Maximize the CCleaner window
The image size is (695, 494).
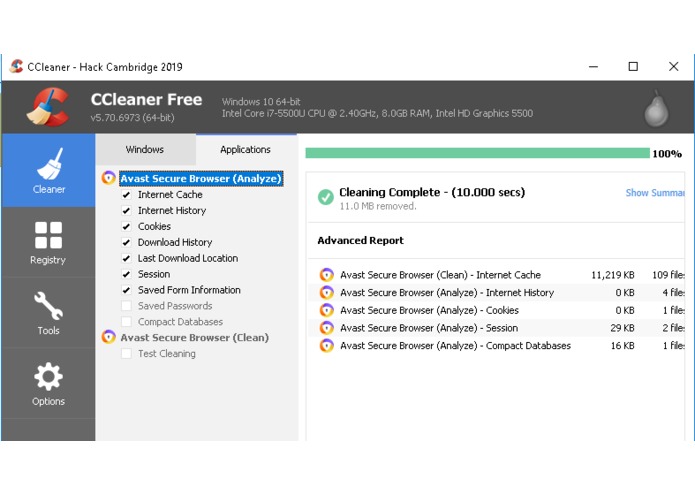click(x=633, y=66)
